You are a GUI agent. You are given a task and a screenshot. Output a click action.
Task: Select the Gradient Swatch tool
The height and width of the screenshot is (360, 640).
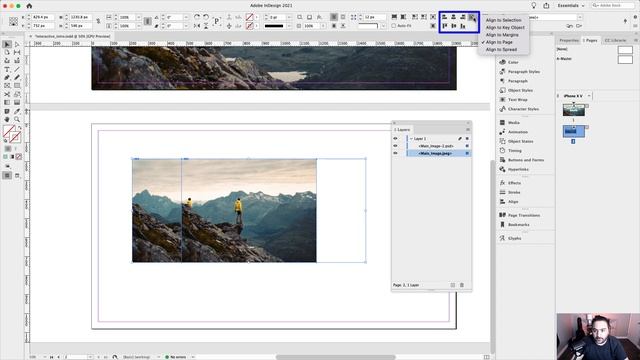pos(7,102)
